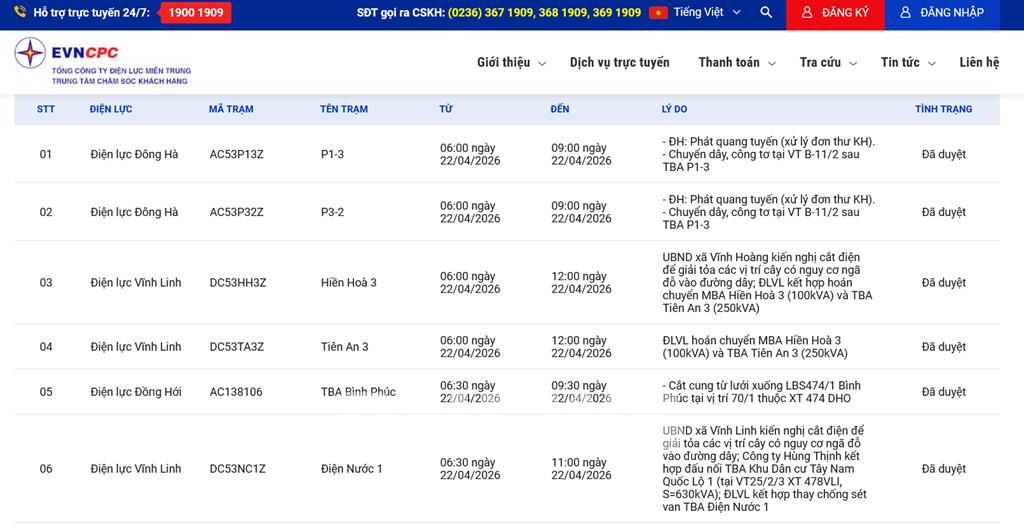1024x528 pixels.
Task: Click the TÌNH TRẠNG column header
Action: click(x=943, y=109)
